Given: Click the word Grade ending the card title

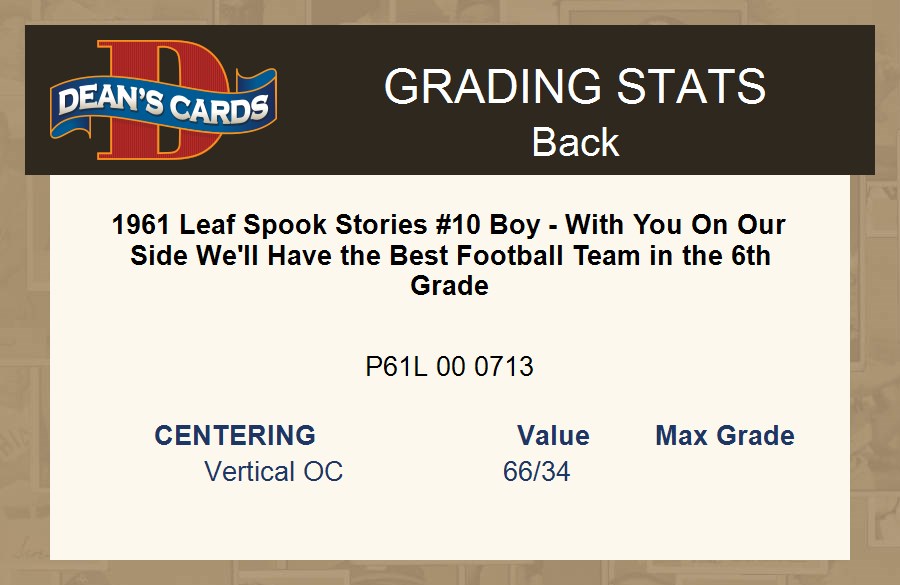Looking at the screenshot, I should point(449,286).
